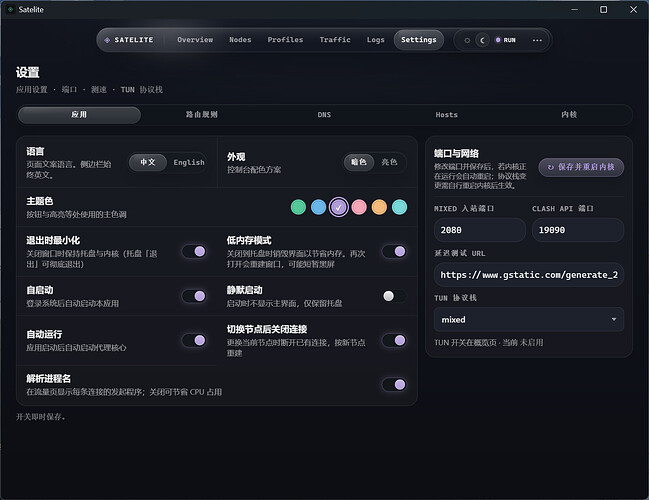Open the Overview page
649x500 pixels.
pyautogui.click(x=195, y=40)
